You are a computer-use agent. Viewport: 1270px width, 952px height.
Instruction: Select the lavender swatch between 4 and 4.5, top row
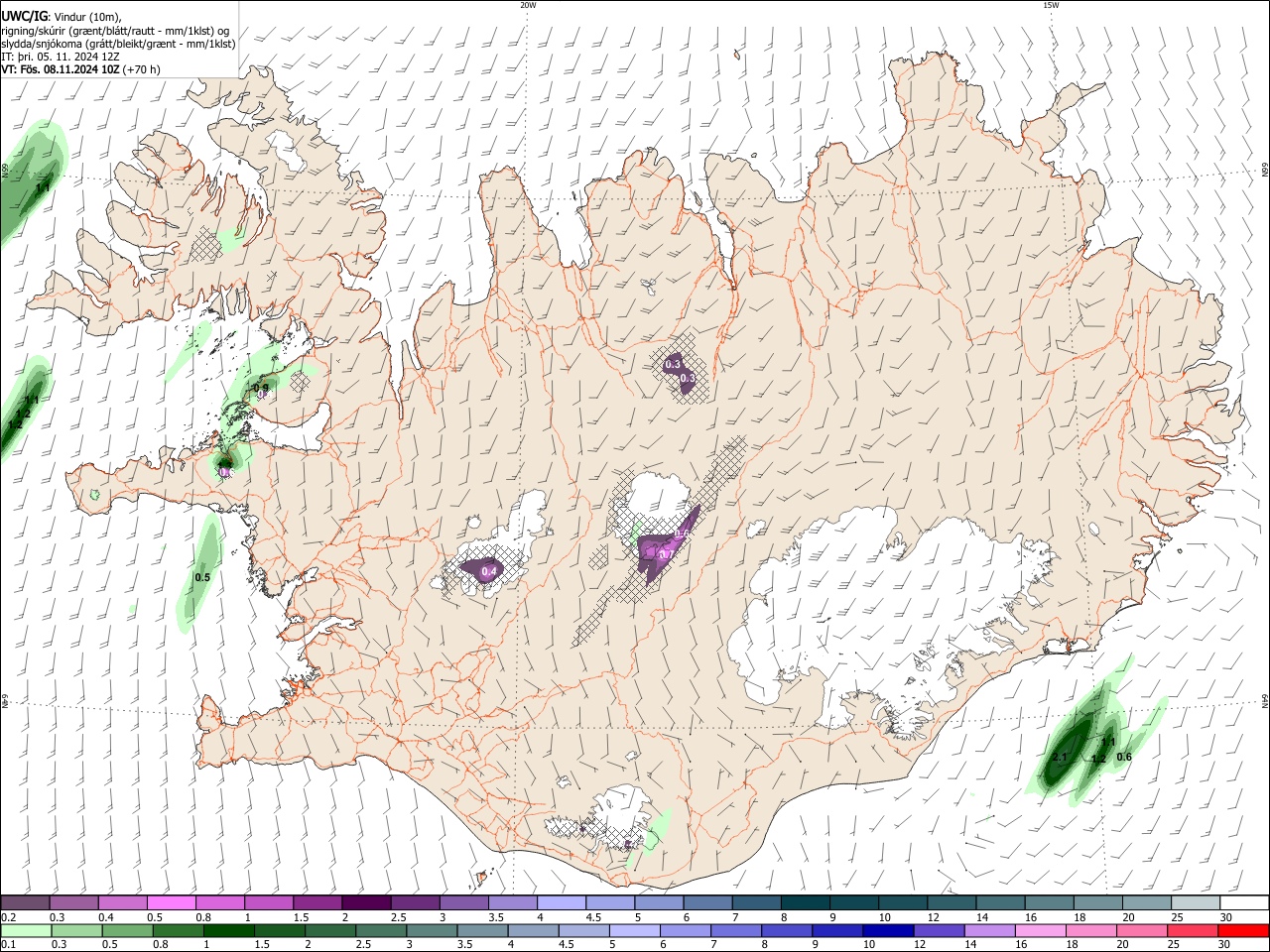(x=561, y=903)
